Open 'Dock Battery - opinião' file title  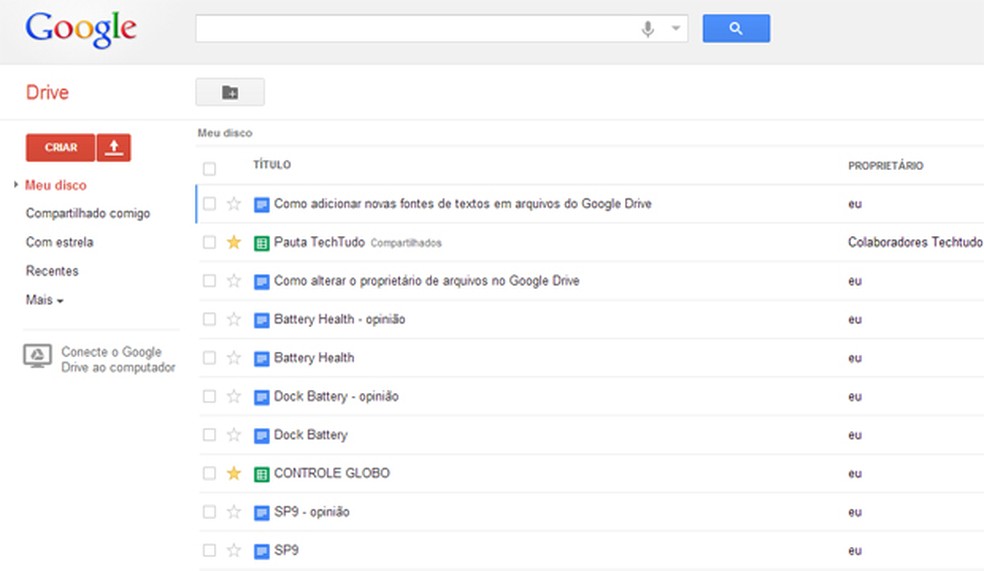(336, 397)
